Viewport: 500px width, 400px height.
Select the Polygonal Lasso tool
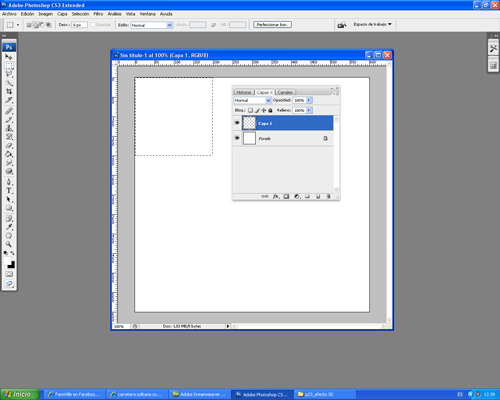coord(9,74)
